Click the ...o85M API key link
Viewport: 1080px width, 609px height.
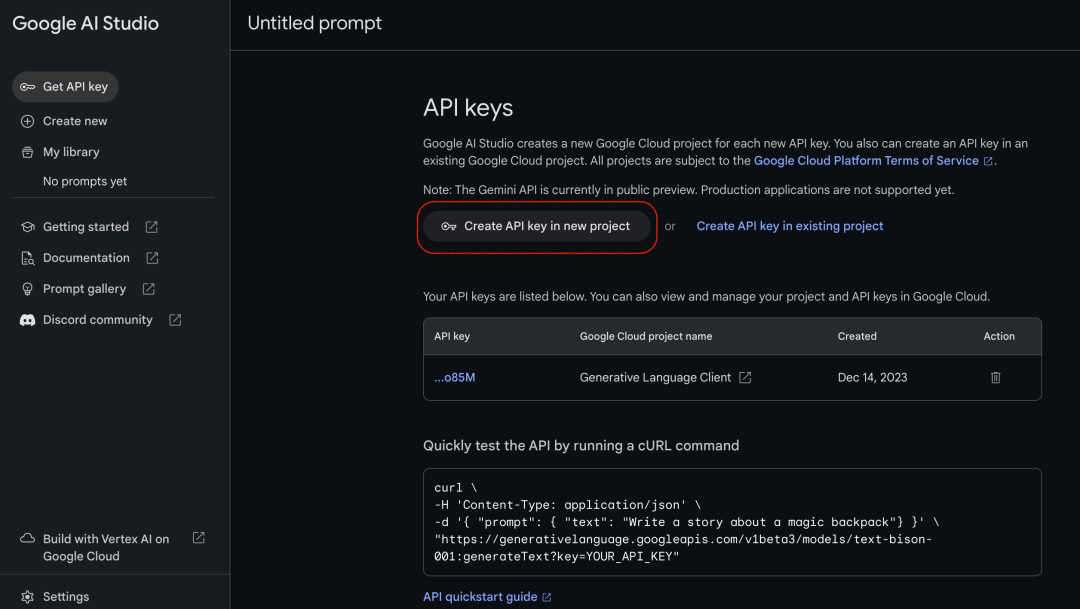pyautogui.click(x=455, y=378)
